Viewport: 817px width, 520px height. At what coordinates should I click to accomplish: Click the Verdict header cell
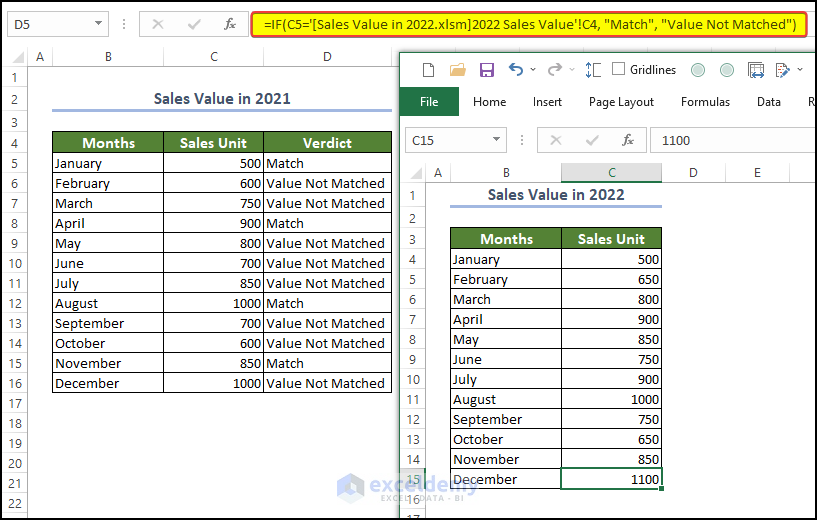[327, 143]
